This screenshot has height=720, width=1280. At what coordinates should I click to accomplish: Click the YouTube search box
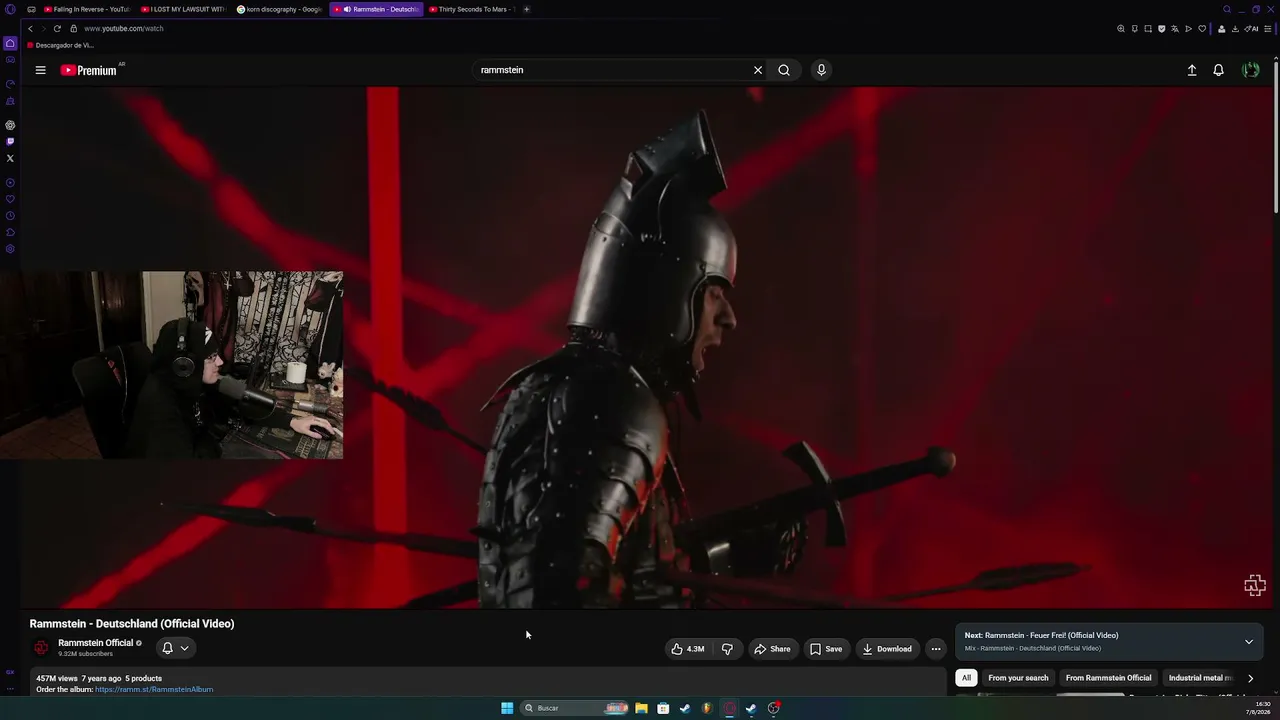(612, 70)
